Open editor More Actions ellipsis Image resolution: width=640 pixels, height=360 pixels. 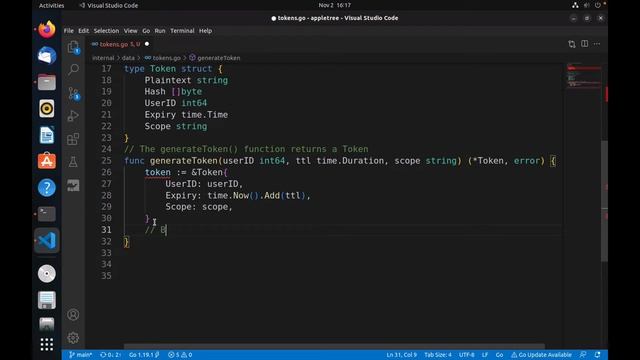coord(597,44)
